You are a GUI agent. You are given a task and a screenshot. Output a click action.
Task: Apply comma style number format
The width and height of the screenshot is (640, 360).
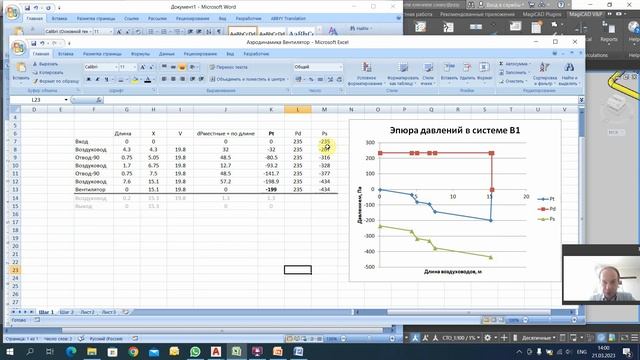click(320, 80)
